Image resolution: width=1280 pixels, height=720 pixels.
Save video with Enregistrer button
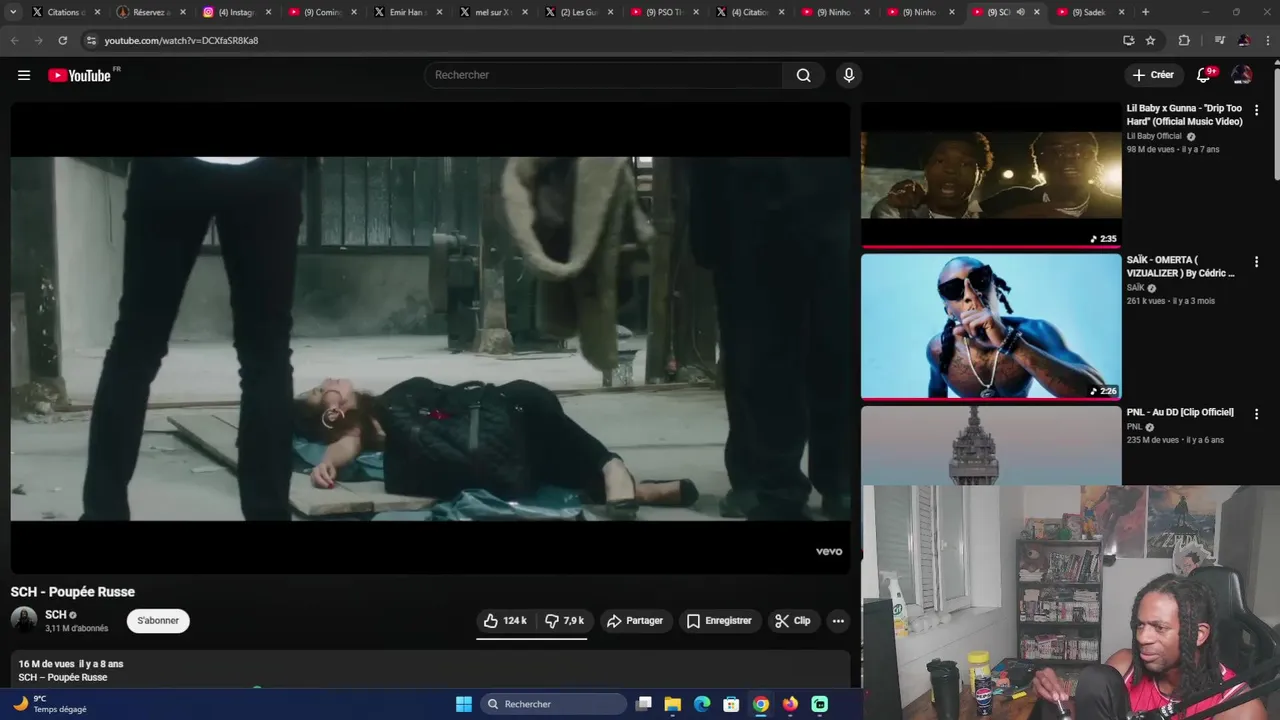[x=719, y=621]
